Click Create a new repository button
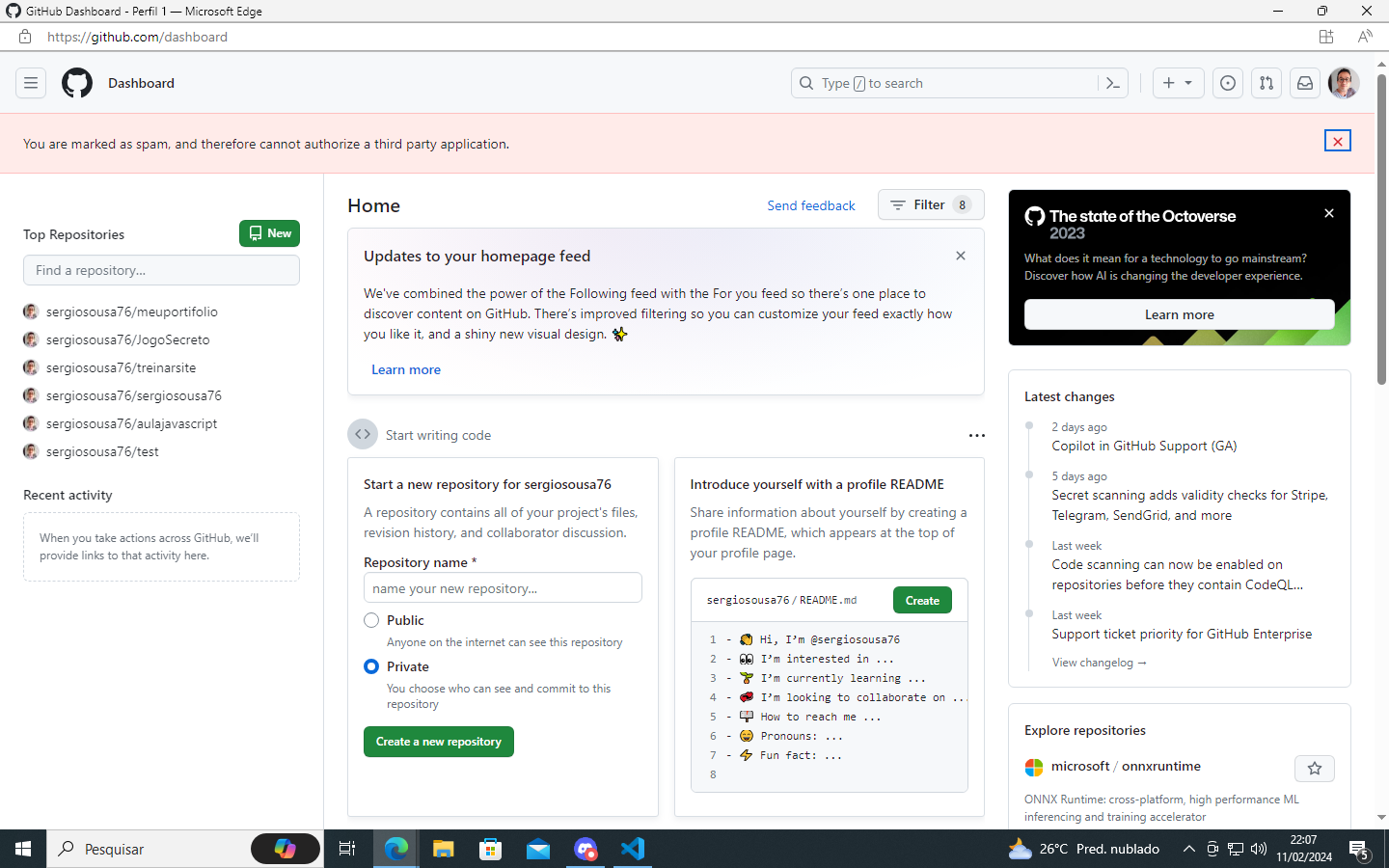Screen dimensions: 1389x868 pyautogui.click(x=439, y=742)
